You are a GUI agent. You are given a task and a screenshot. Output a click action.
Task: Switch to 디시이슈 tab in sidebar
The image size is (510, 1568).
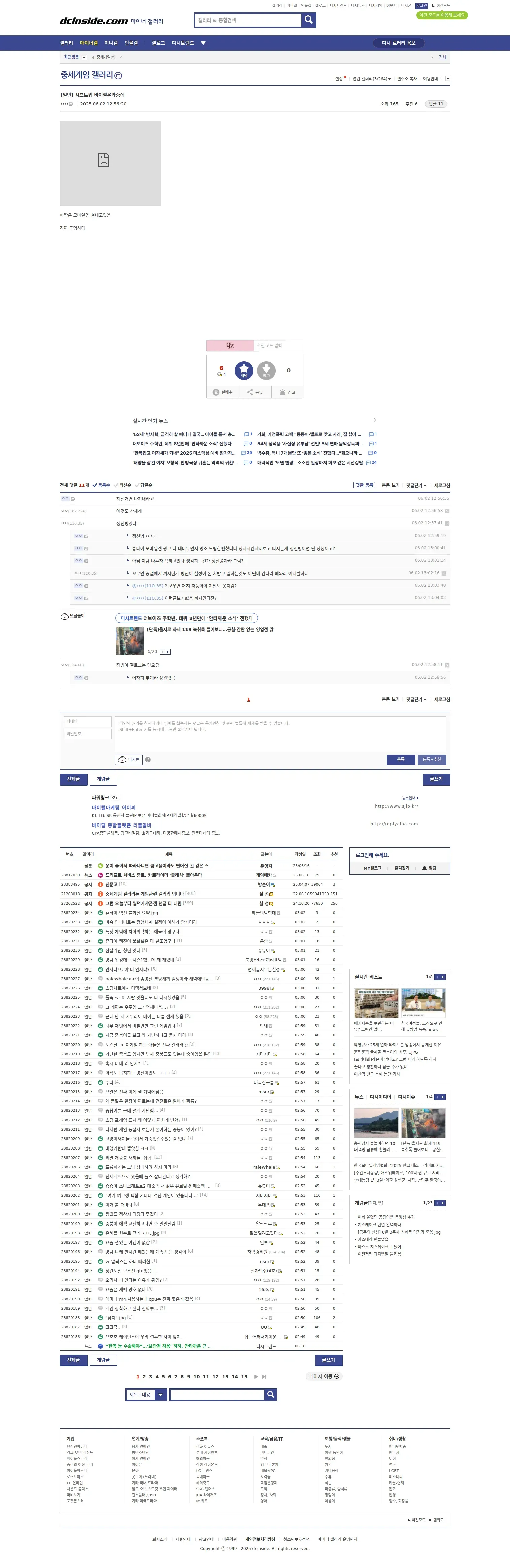pyautogui.click(x=406, y=1097)
